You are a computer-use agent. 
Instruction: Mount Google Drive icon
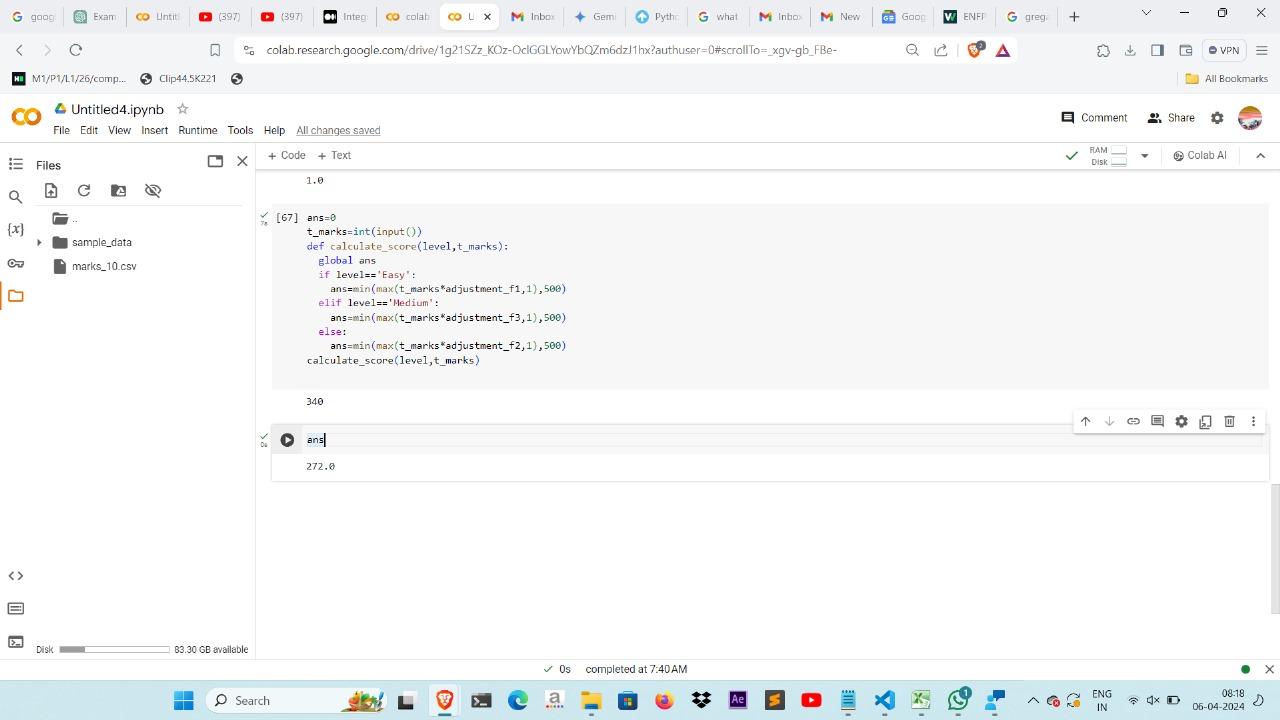click(118, 190)
